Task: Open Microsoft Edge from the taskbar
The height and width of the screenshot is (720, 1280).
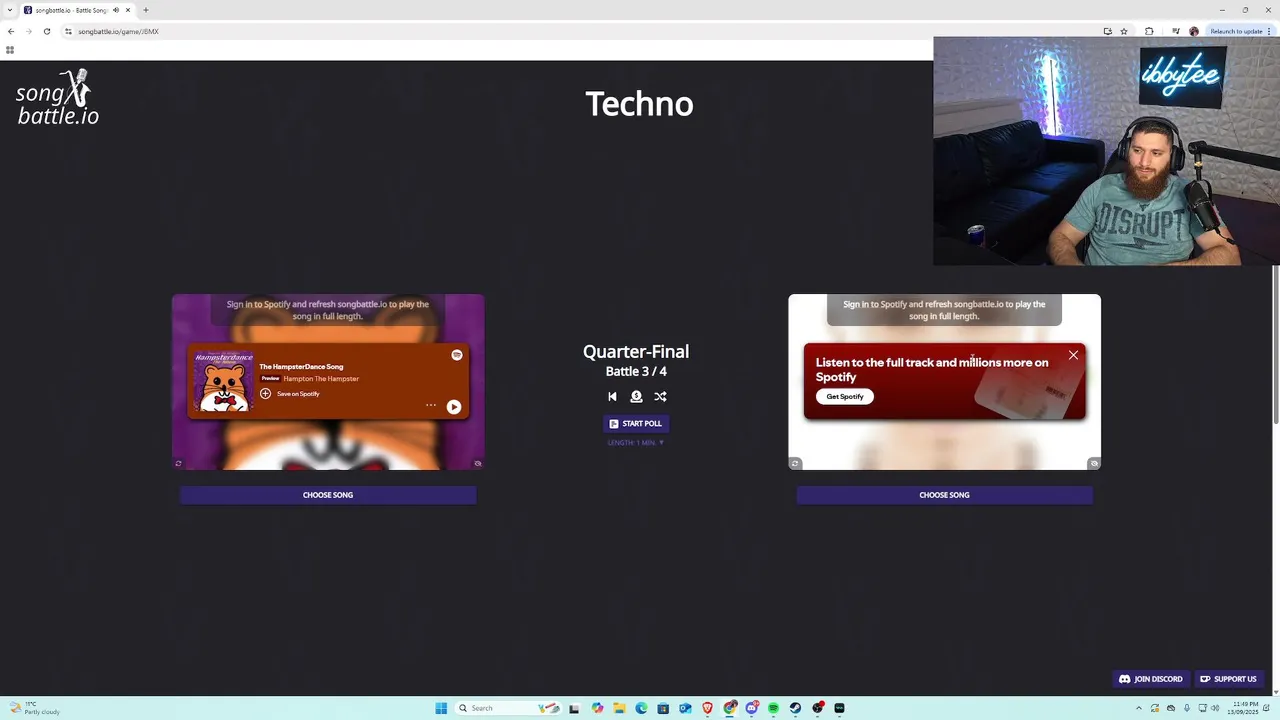Action: [641, 708]
